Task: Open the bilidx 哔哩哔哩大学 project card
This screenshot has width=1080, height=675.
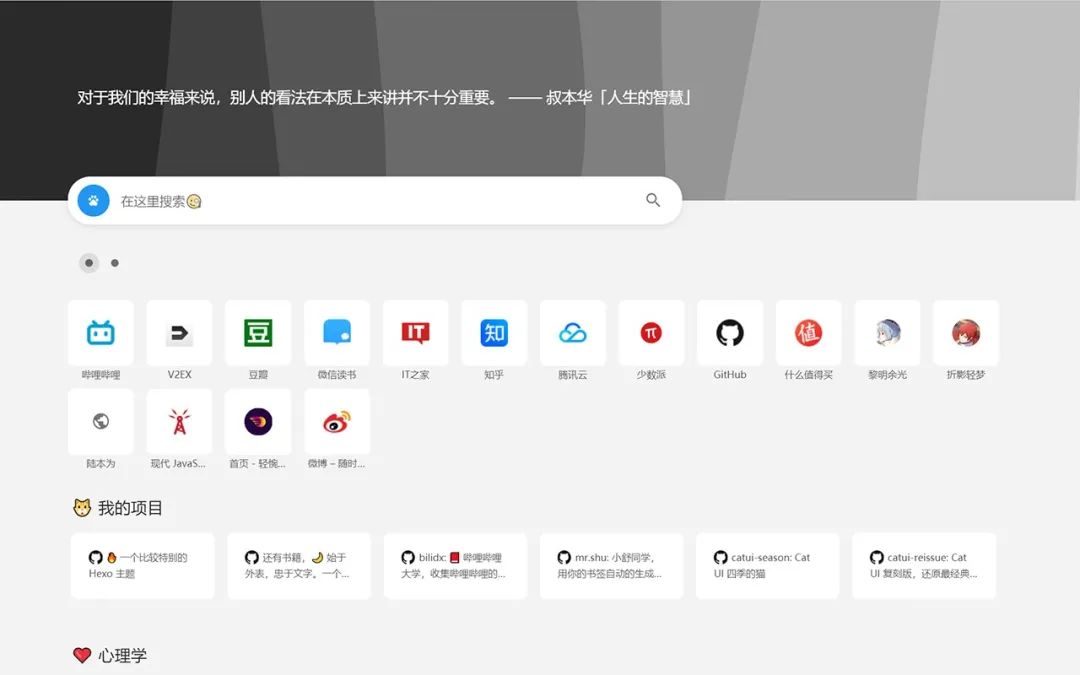Action: tap(455, 565)
